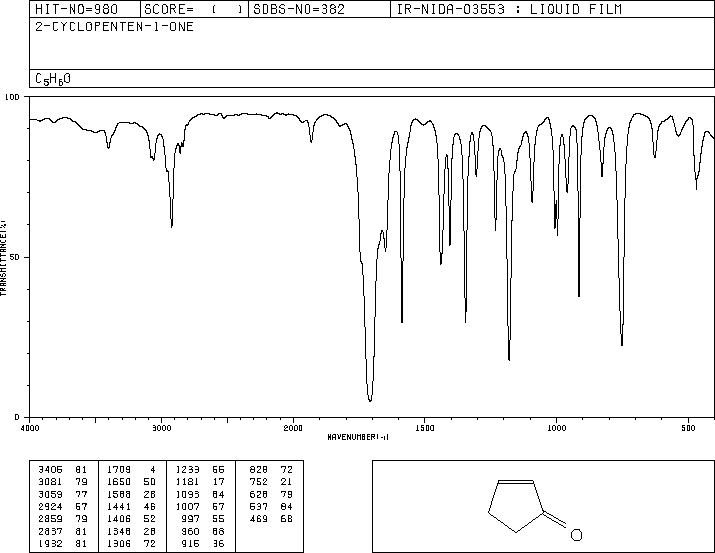Click the HIT-NO=980 header cell
This screenshot has width=715, height=553.
(85, 9)
